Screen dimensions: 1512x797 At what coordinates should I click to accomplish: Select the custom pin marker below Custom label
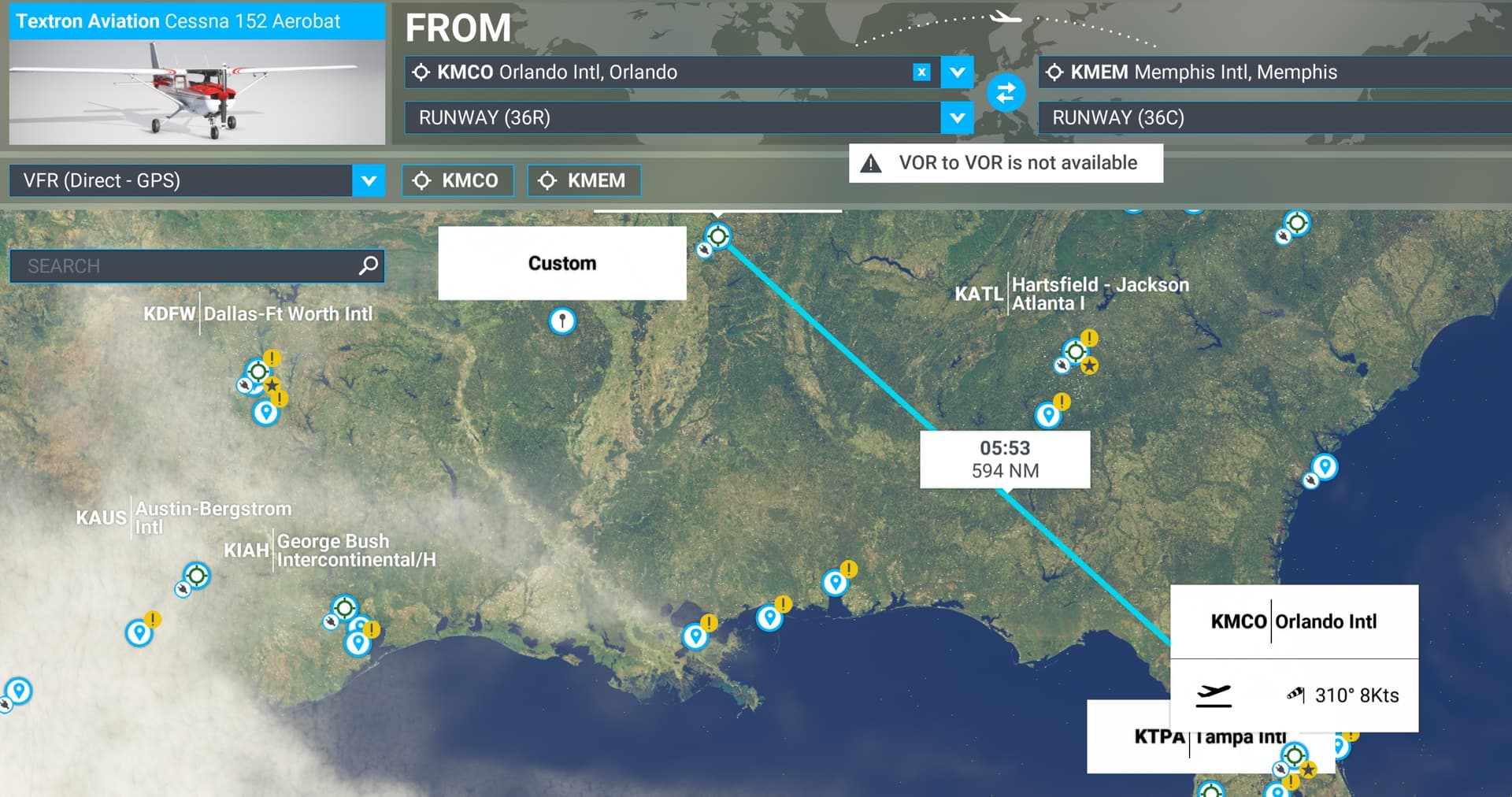(562, 321)
